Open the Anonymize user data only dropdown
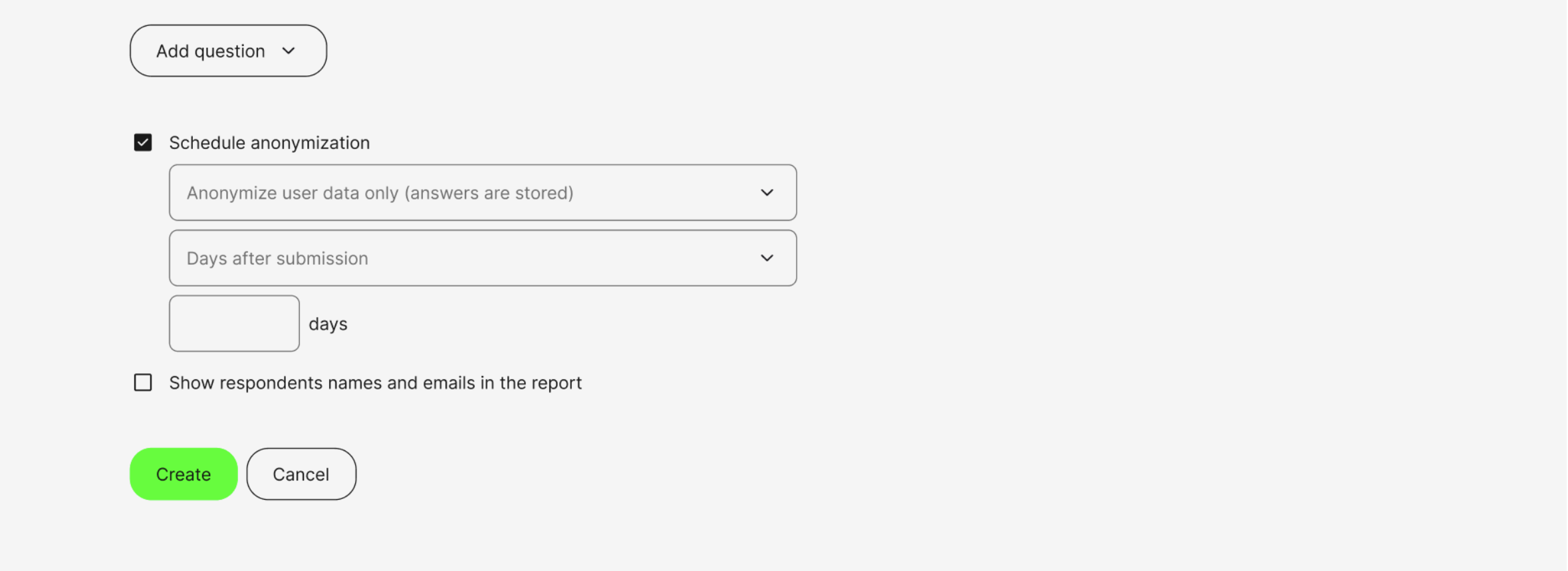 click(x=482, y=193)
